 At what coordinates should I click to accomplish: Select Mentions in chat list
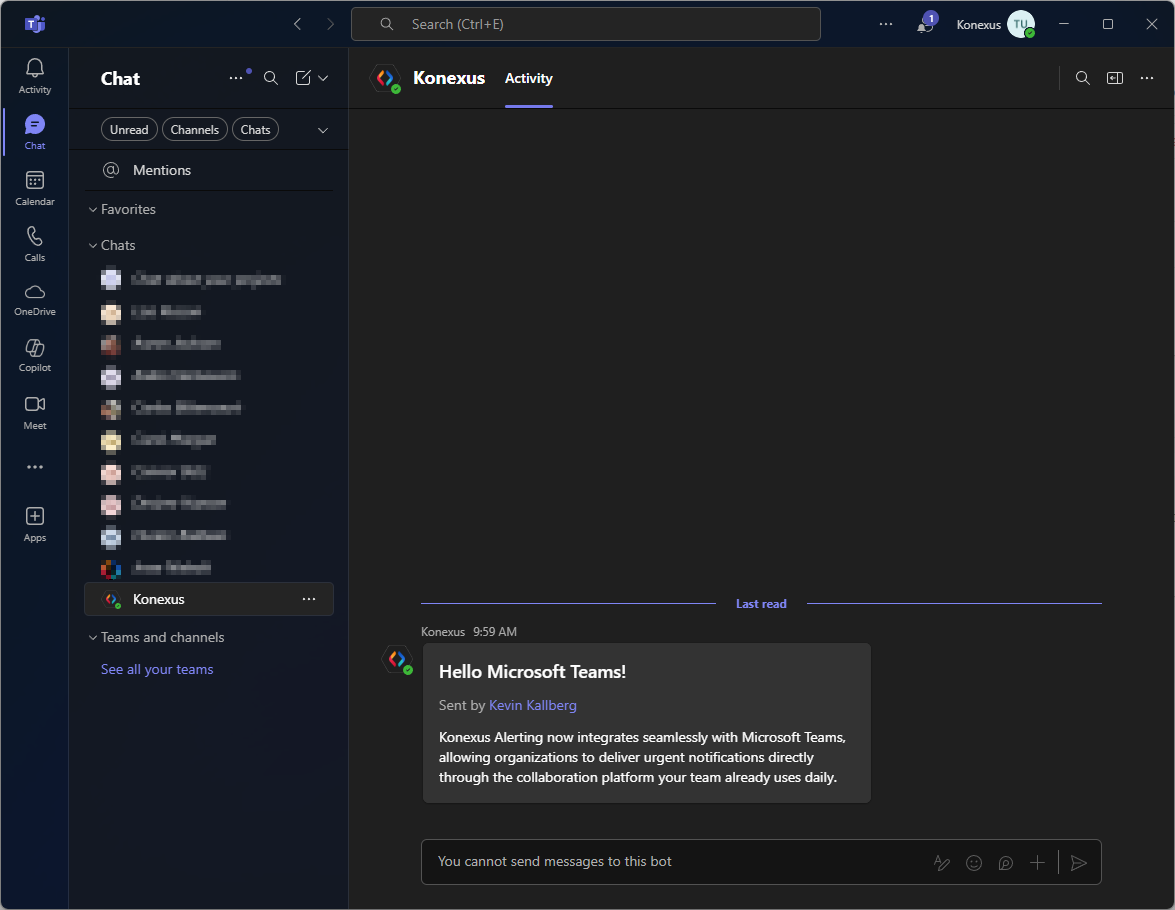click(161, 171)
